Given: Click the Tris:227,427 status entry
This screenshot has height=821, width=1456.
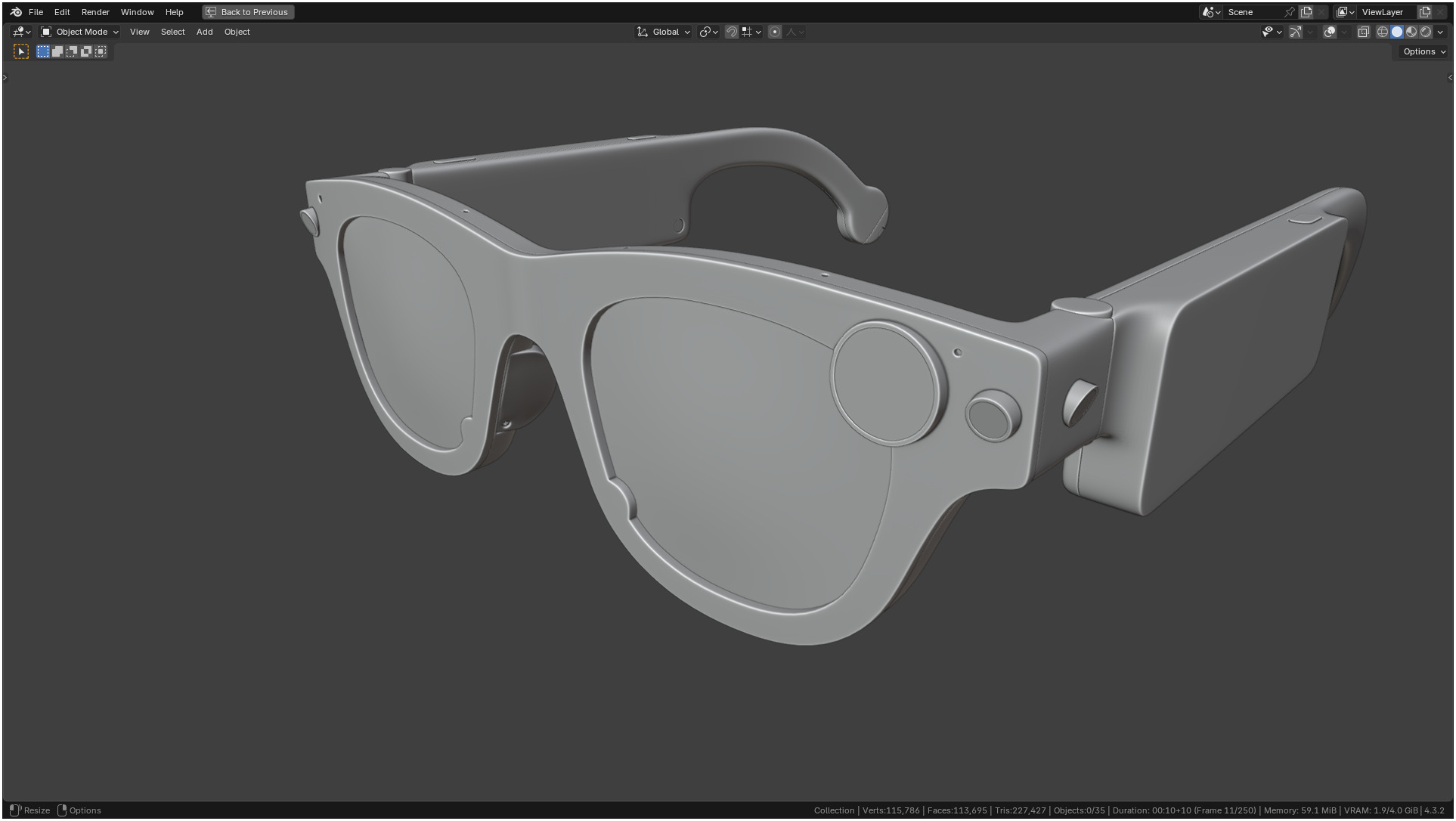Looking at the screenshot, I should (x=1021, y=810).
